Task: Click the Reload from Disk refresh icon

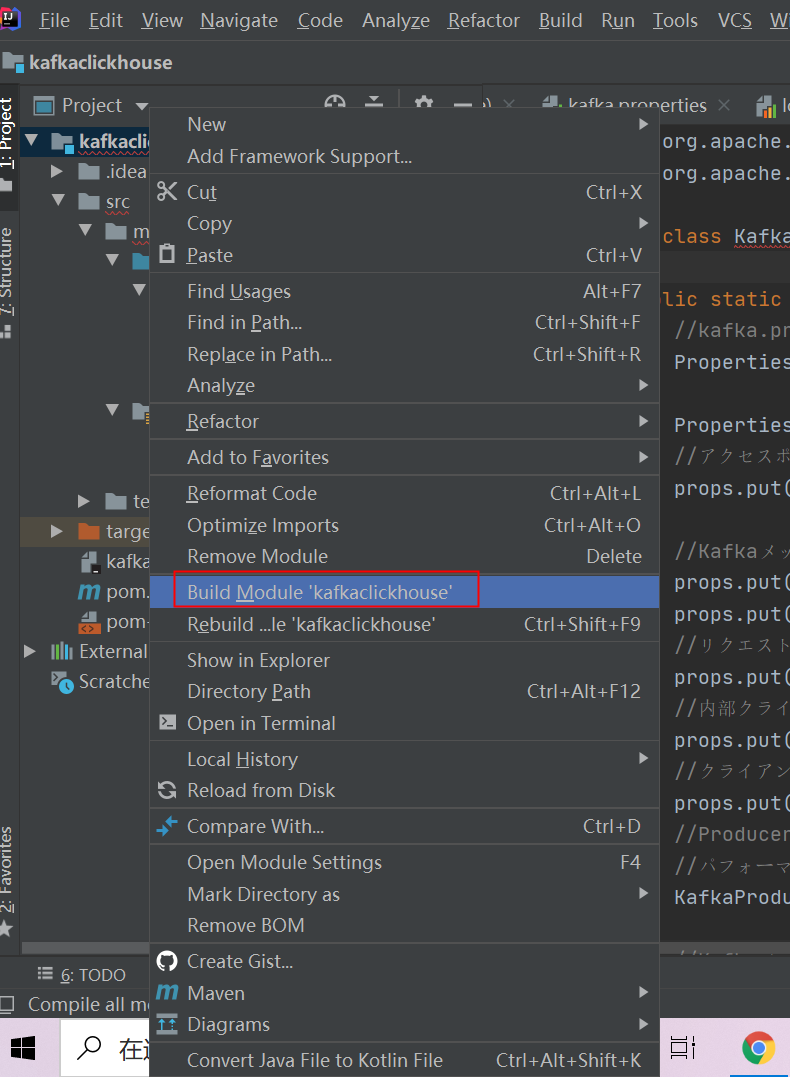Action: pyautogui.click(x=167, y=790)
